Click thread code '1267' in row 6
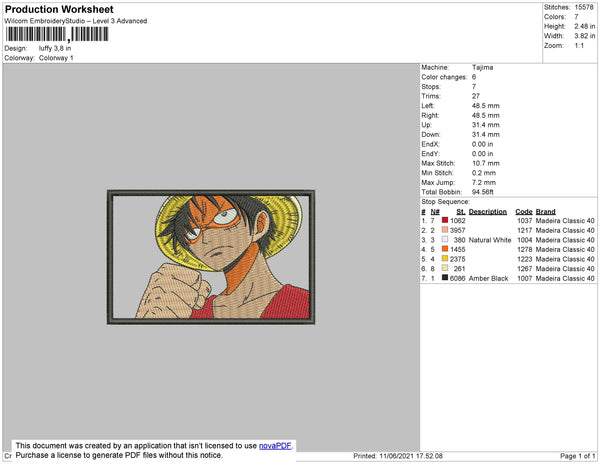Viewport: 600px width, 464px height. pyautogui.click(x=525, y=269)
